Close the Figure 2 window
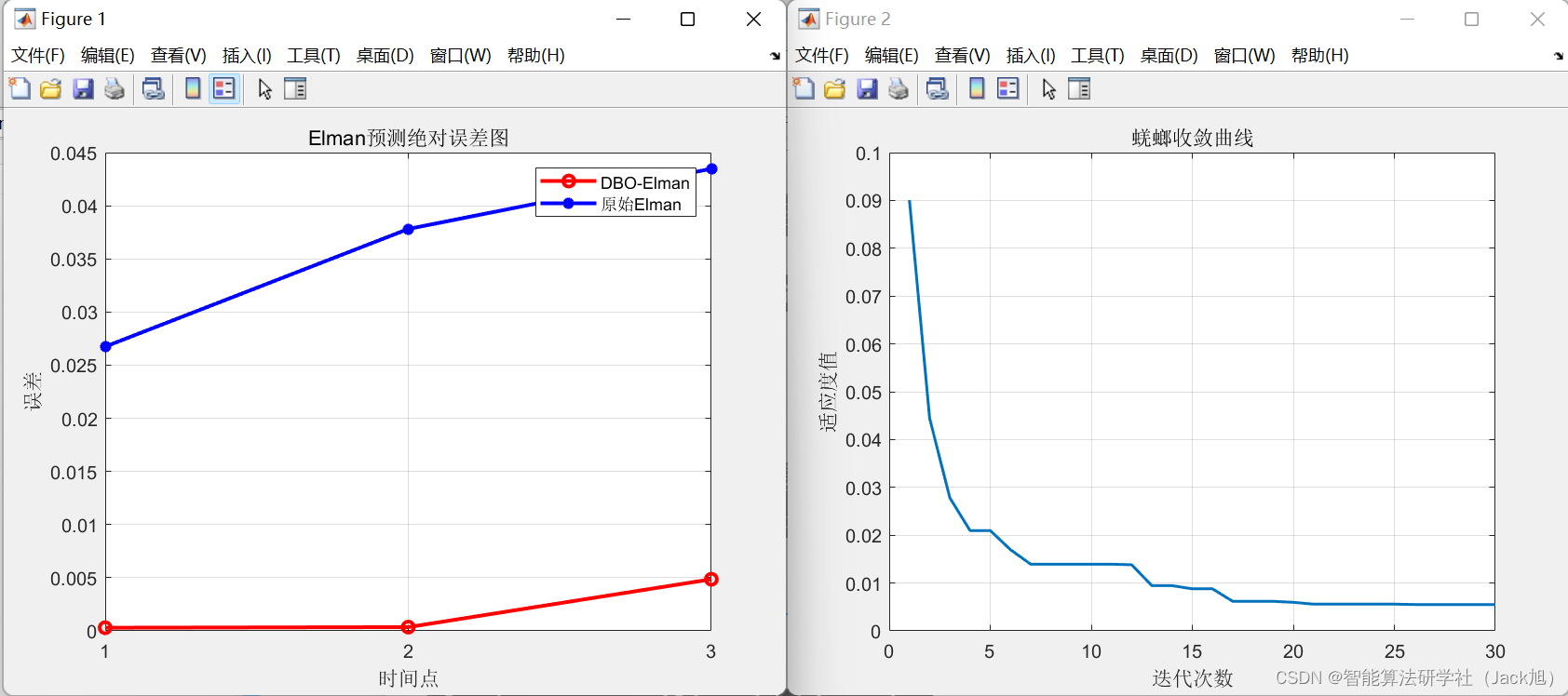Viewport: 1568px width, 696px height. click(x=1537, y=19)
